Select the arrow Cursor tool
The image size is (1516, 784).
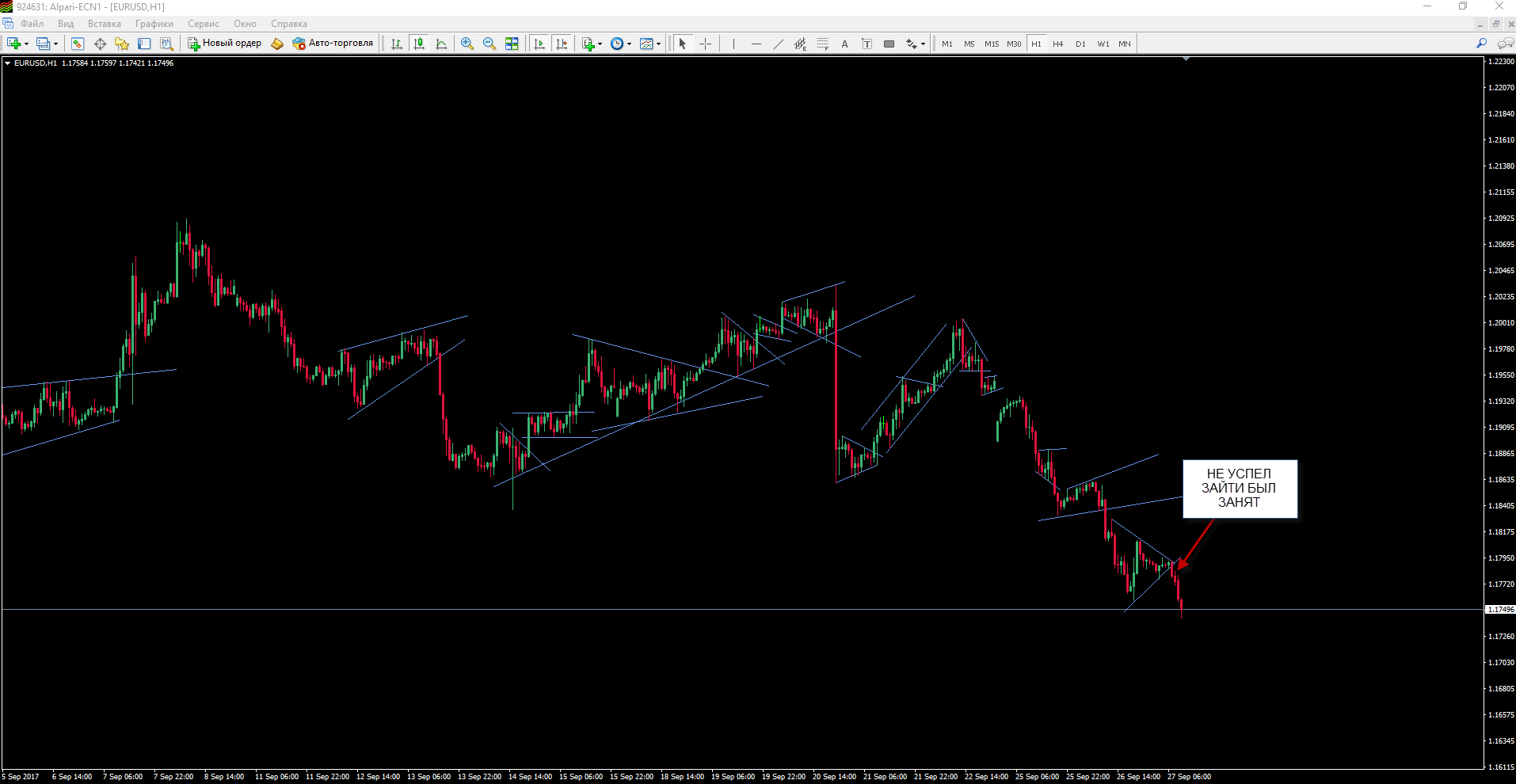click(683, 44)
